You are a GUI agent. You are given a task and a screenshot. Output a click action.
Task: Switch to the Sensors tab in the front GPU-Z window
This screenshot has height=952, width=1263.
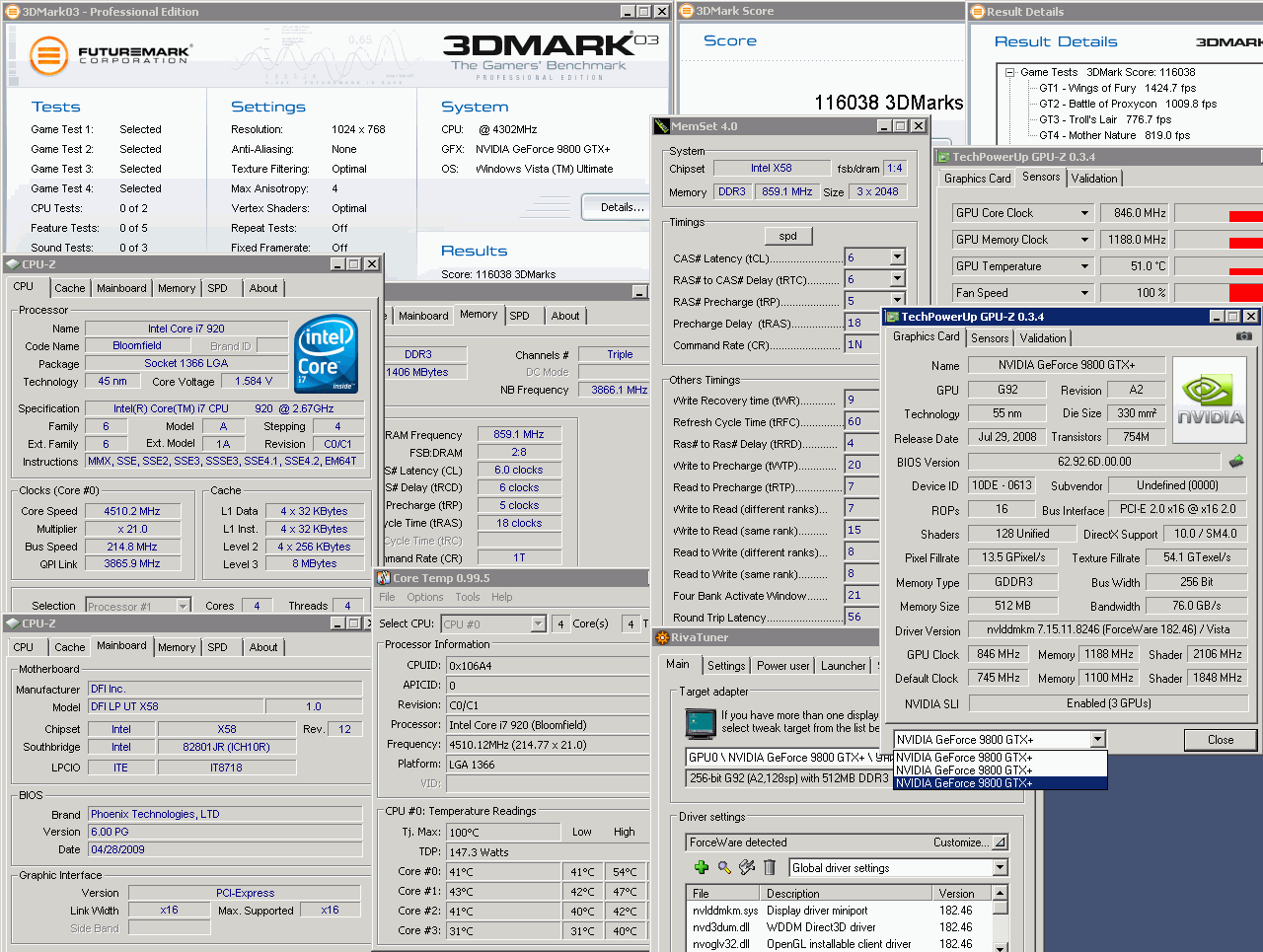990,338
